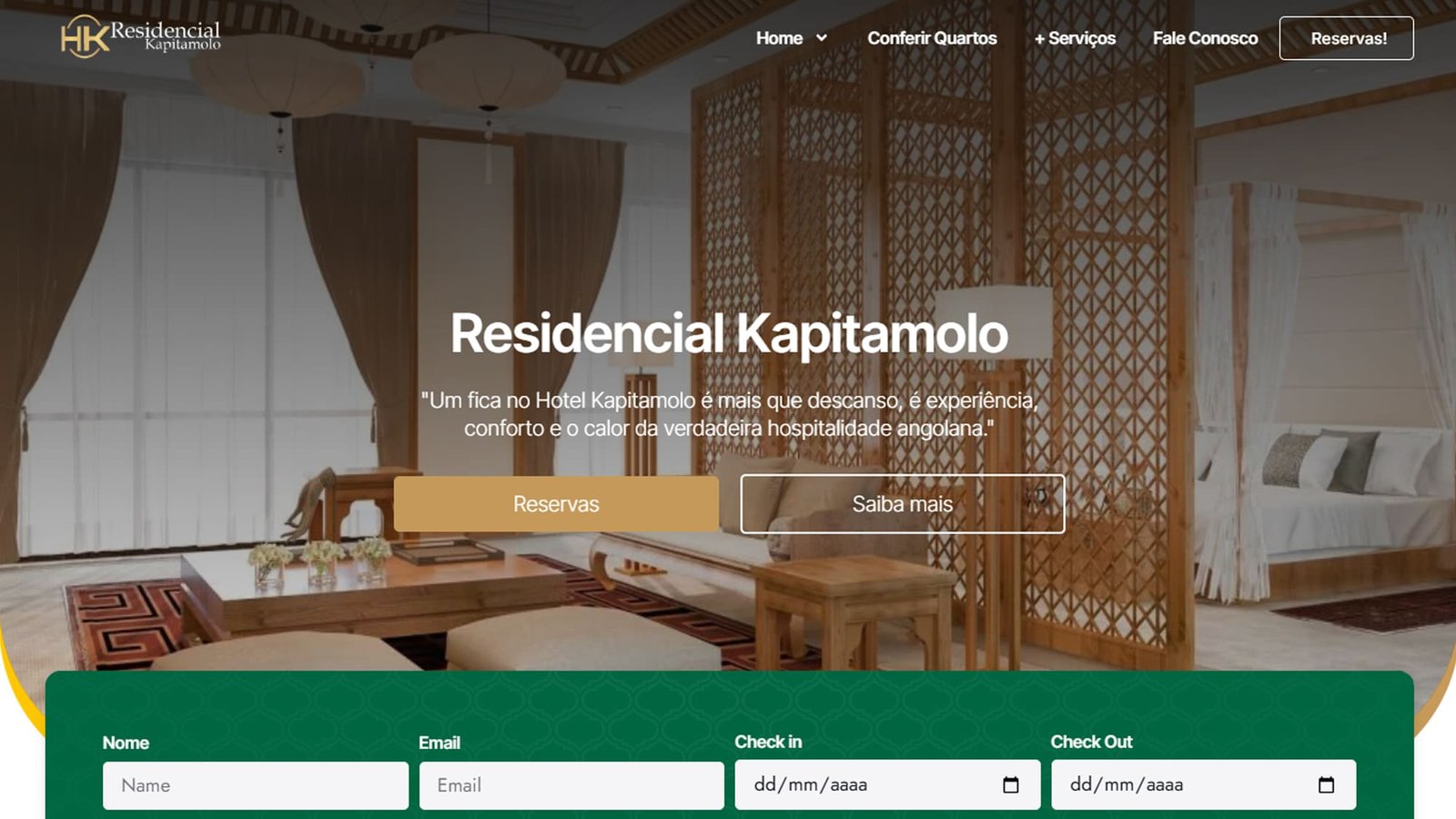The height and width of the screenshot is (819, 1456).
Task: Click the Email field label
Action: pos(440,743)
